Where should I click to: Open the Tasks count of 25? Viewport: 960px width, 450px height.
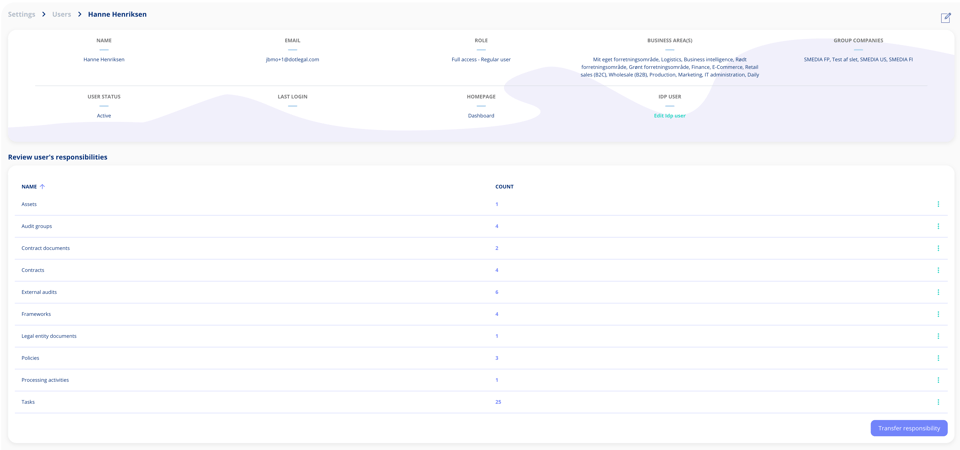click(498, 402)
